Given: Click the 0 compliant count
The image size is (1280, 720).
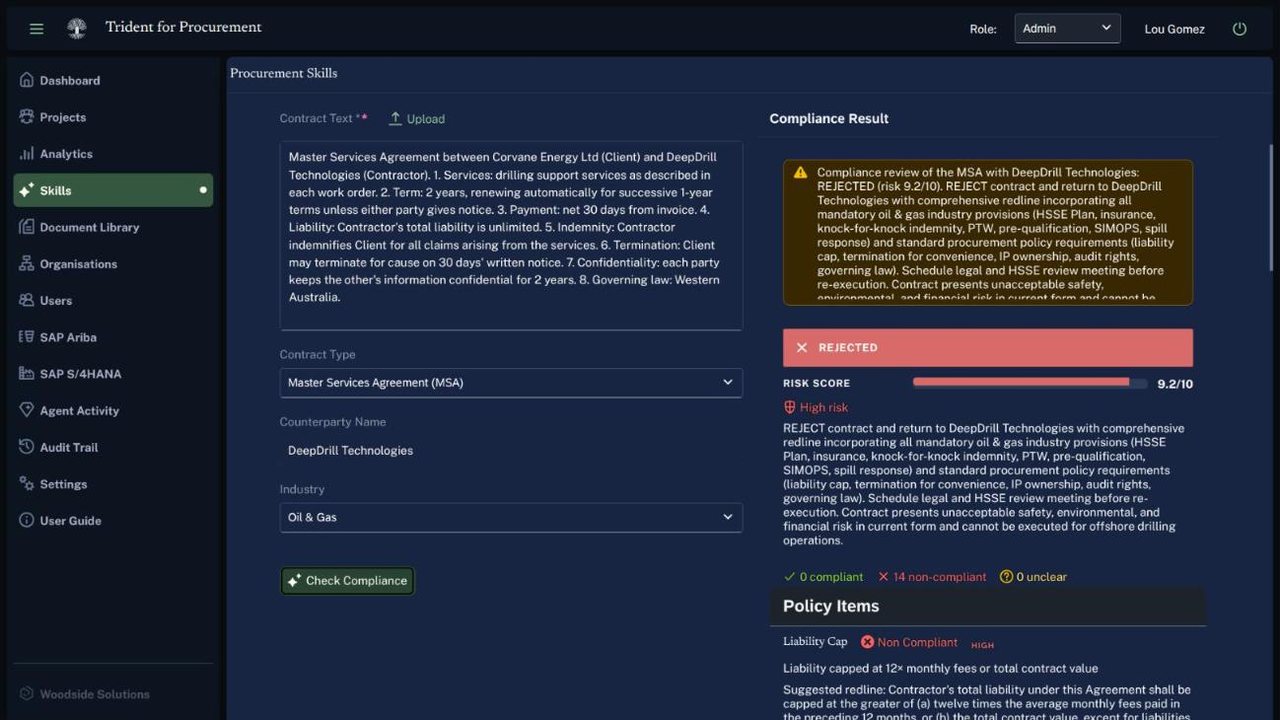Looking at the screenshot, I should (823, 577).
